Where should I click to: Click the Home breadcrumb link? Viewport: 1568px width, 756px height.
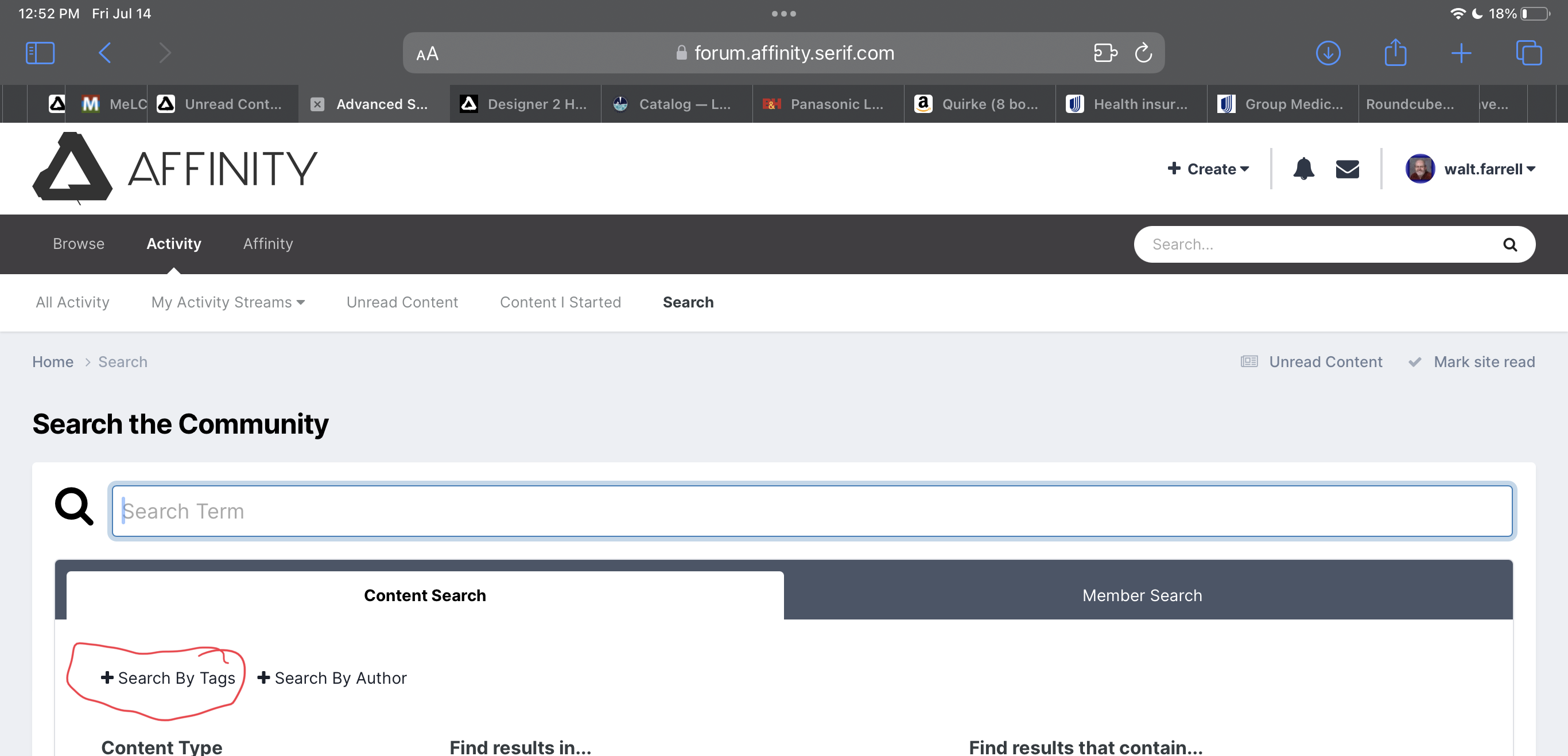pos(52,362)
